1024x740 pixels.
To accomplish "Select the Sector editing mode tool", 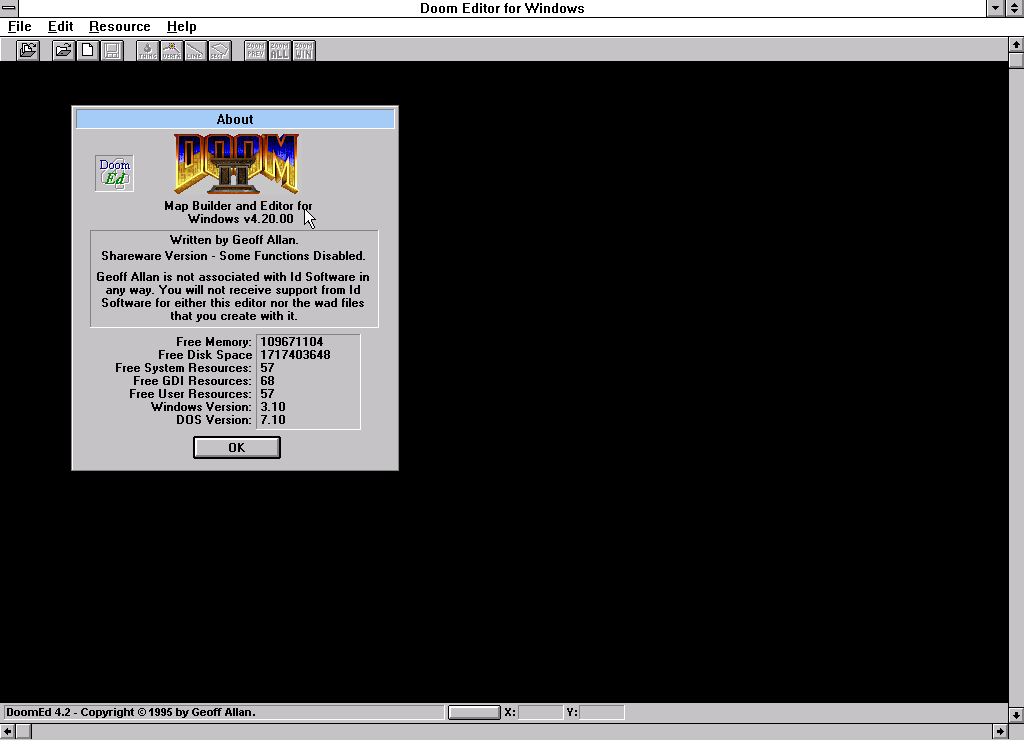I will point(219,50).
